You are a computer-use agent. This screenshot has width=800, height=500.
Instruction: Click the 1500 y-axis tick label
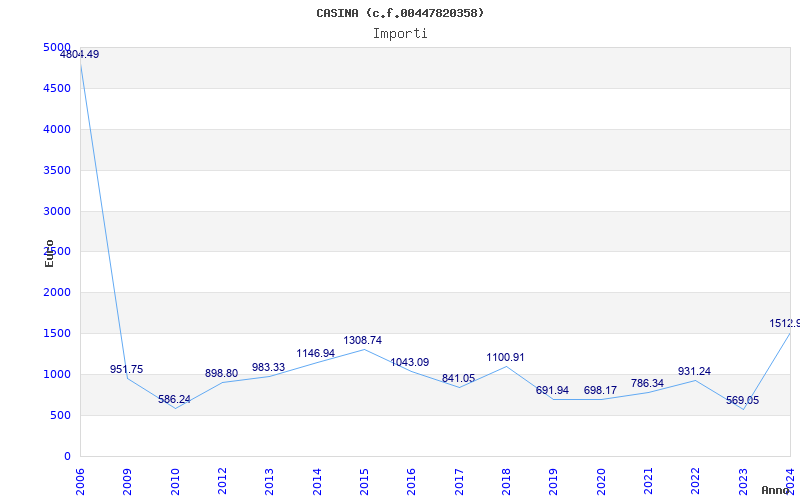tap(57, 333)
